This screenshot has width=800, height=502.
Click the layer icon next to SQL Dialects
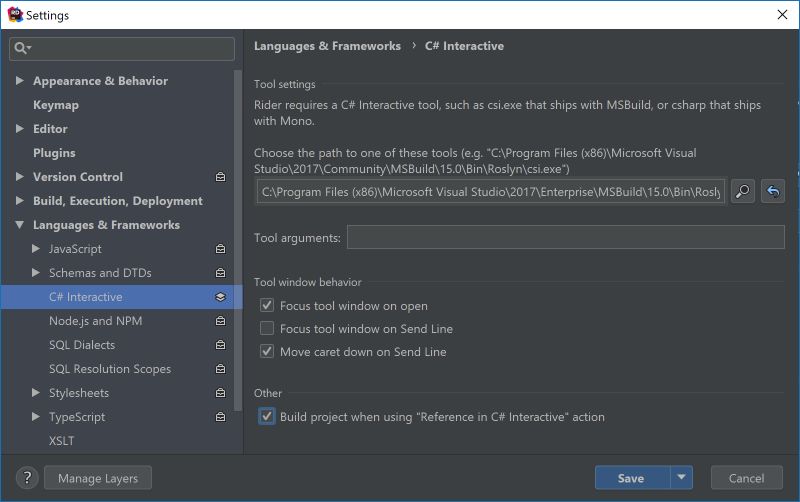(x=220, y=345)
